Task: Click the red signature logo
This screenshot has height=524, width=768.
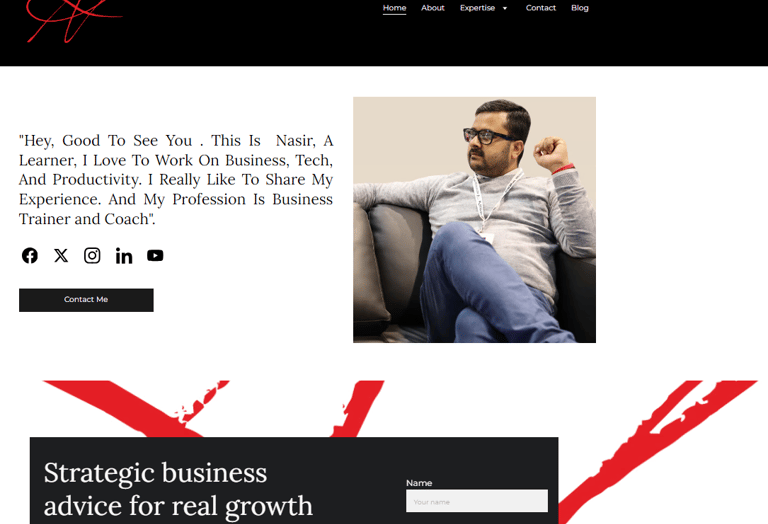Action: [x=73, y=21]
